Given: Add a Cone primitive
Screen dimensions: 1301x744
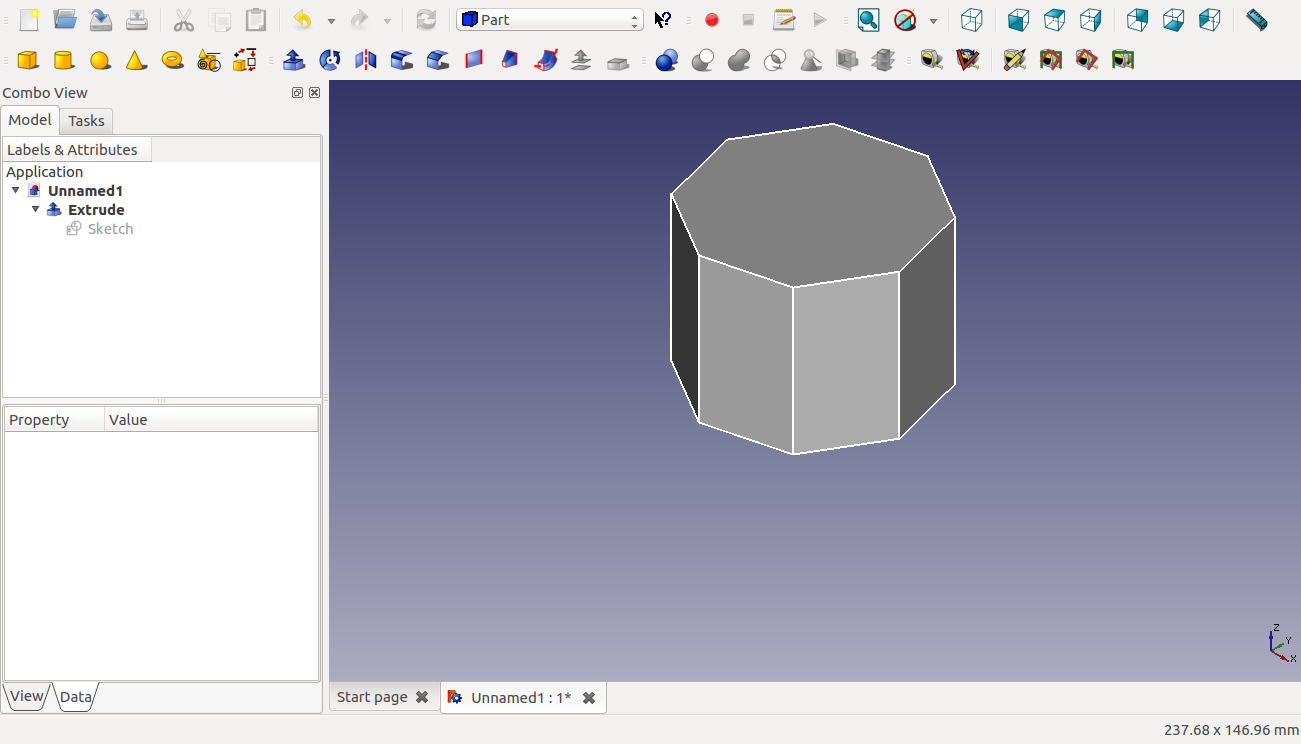Looking at the screenshot, I should 135,60.
